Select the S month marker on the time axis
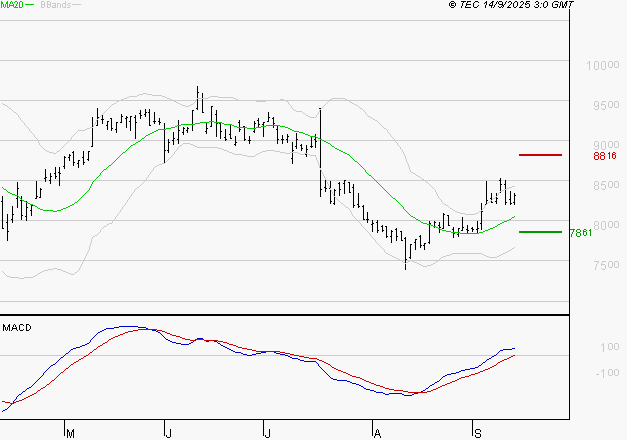Screen dimensions: 627x440 point(477,432)
